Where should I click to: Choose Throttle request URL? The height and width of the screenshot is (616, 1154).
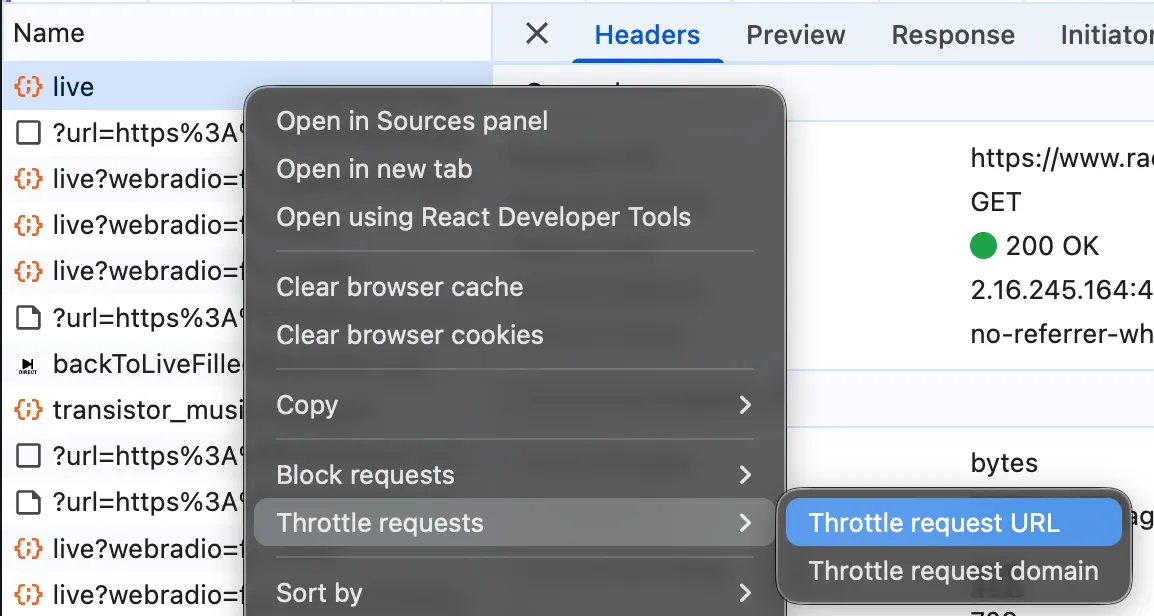click(954, 523)
